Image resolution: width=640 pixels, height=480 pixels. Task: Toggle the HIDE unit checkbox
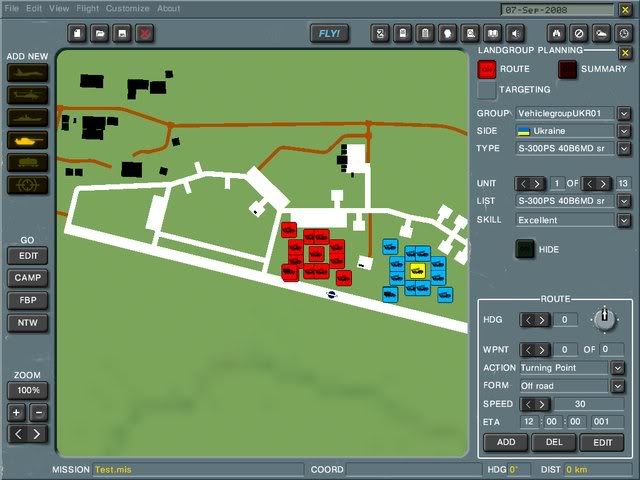pos(525,249)
